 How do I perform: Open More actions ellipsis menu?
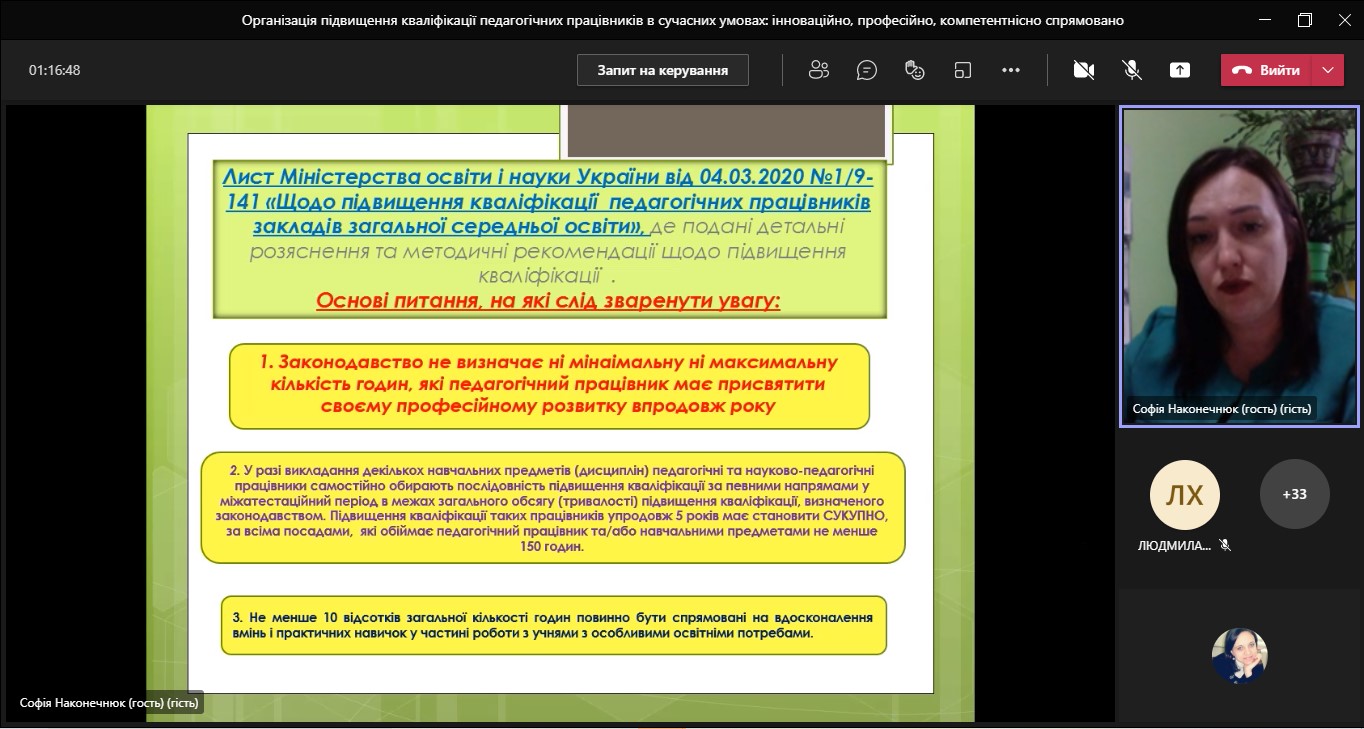tap(1010, 70)
